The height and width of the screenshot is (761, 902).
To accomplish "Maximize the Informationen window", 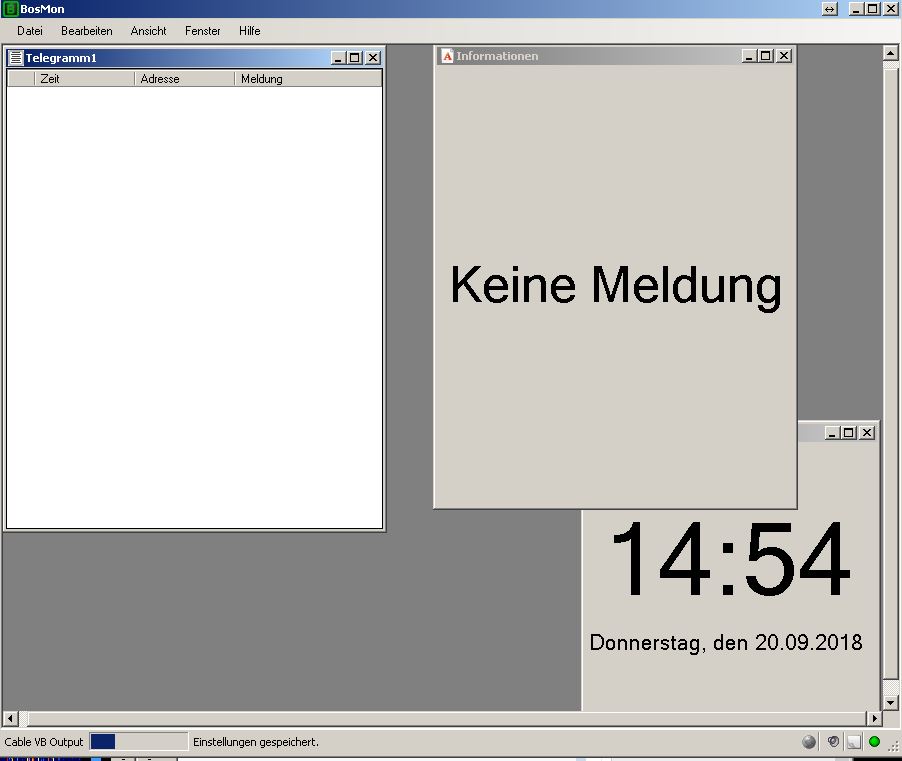I will click(766, 56).
